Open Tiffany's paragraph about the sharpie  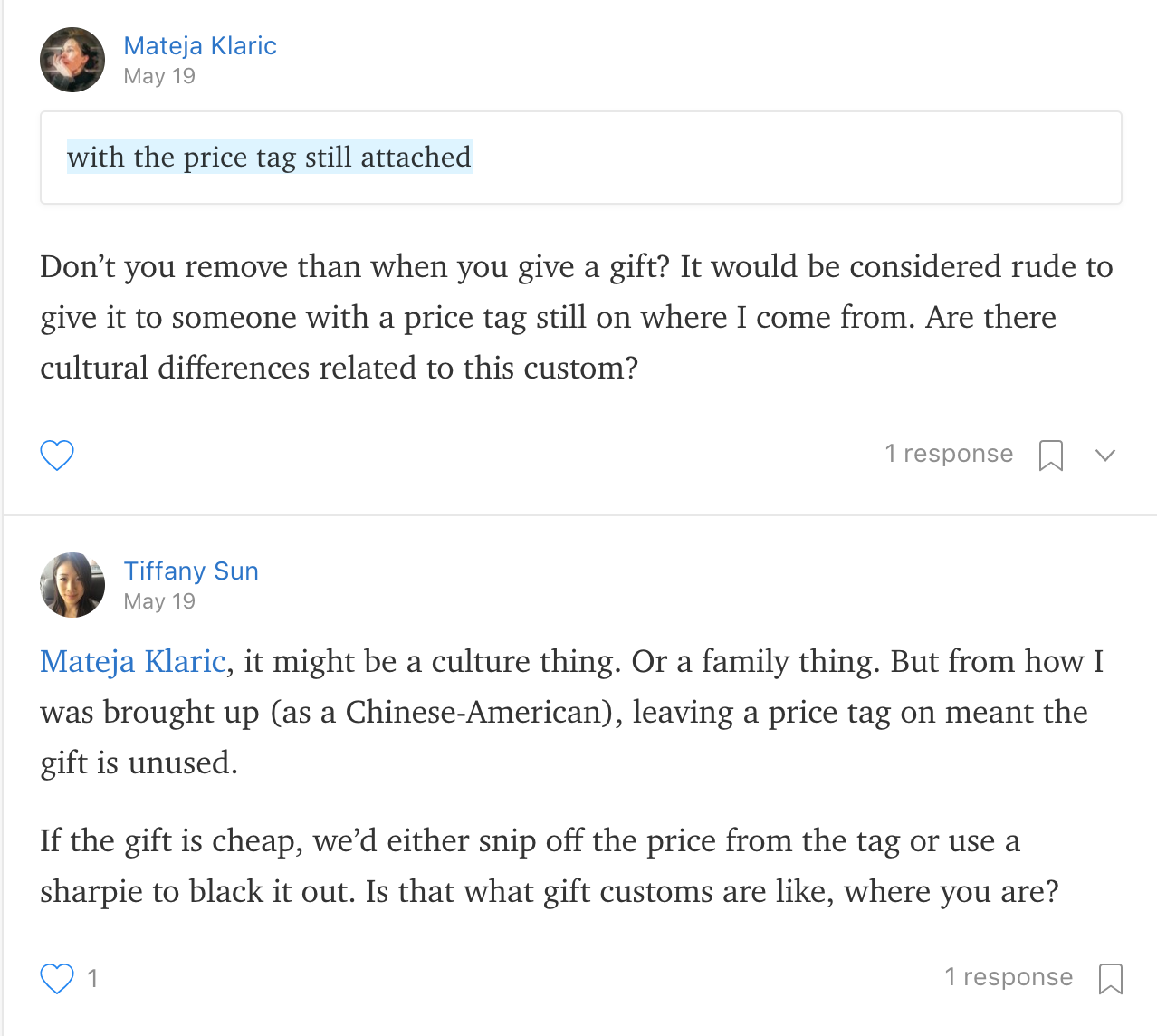point(549,867)
